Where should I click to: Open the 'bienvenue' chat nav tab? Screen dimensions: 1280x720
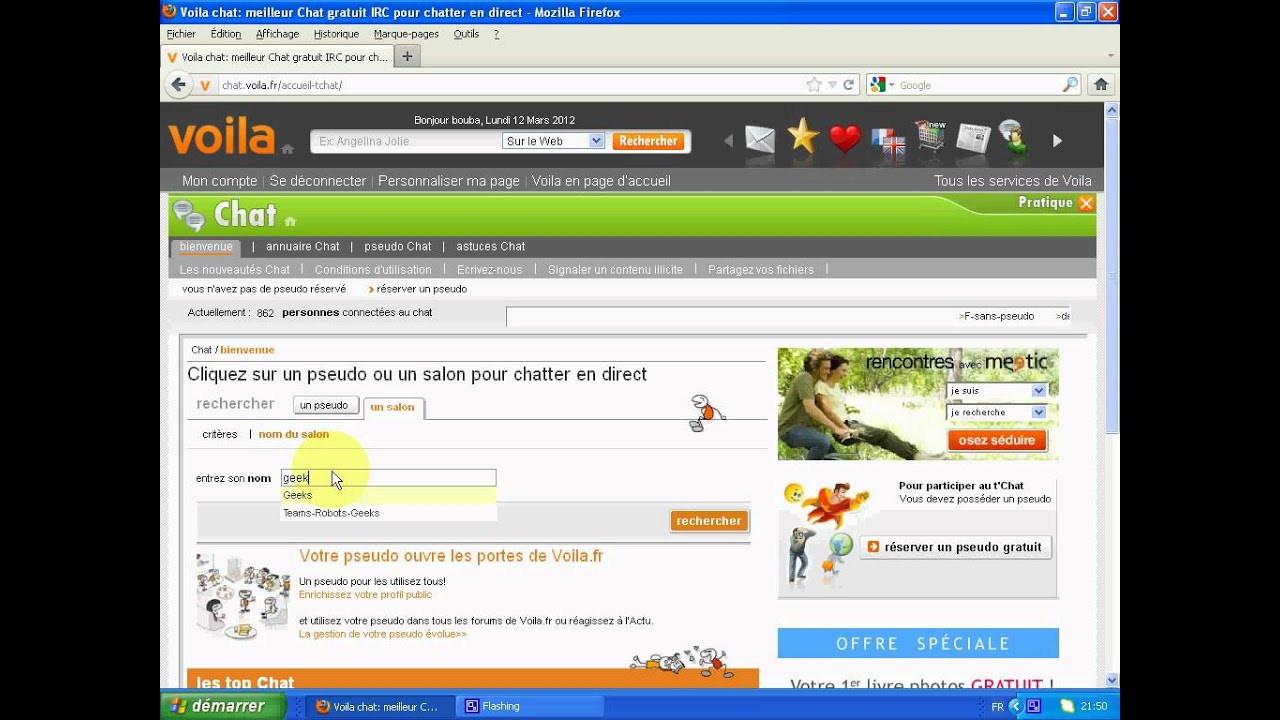(x=206, y=247)
